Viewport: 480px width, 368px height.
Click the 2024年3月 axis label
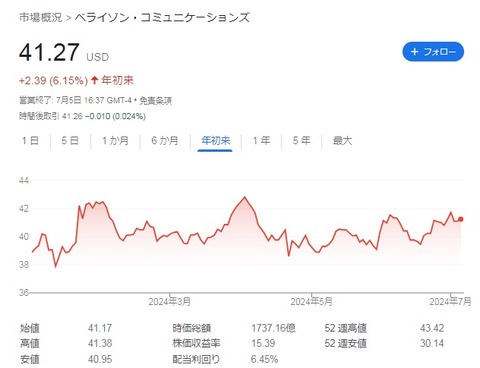170,302
